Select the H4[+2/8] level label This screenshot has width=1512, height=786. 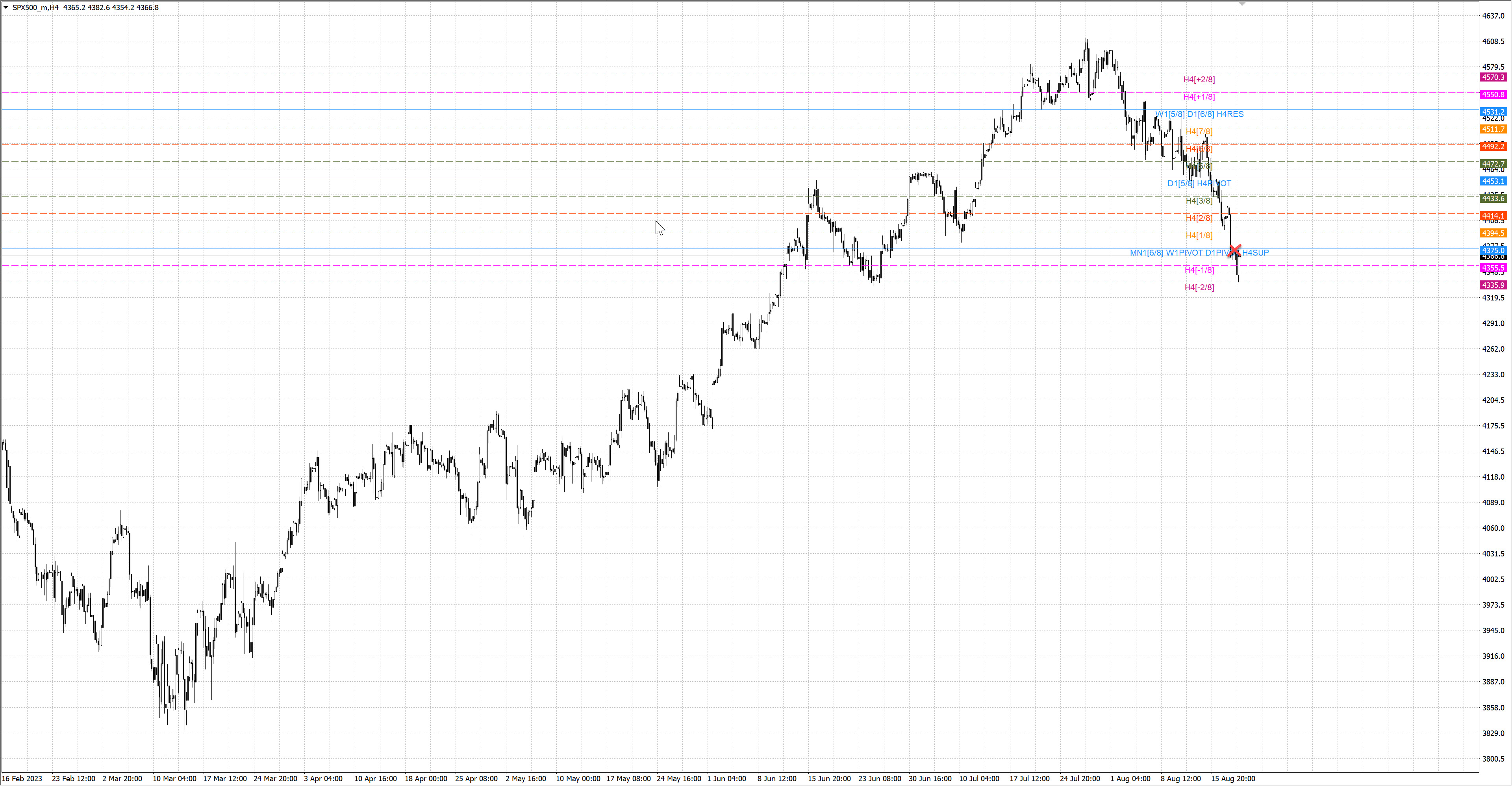pos(1199,79)
